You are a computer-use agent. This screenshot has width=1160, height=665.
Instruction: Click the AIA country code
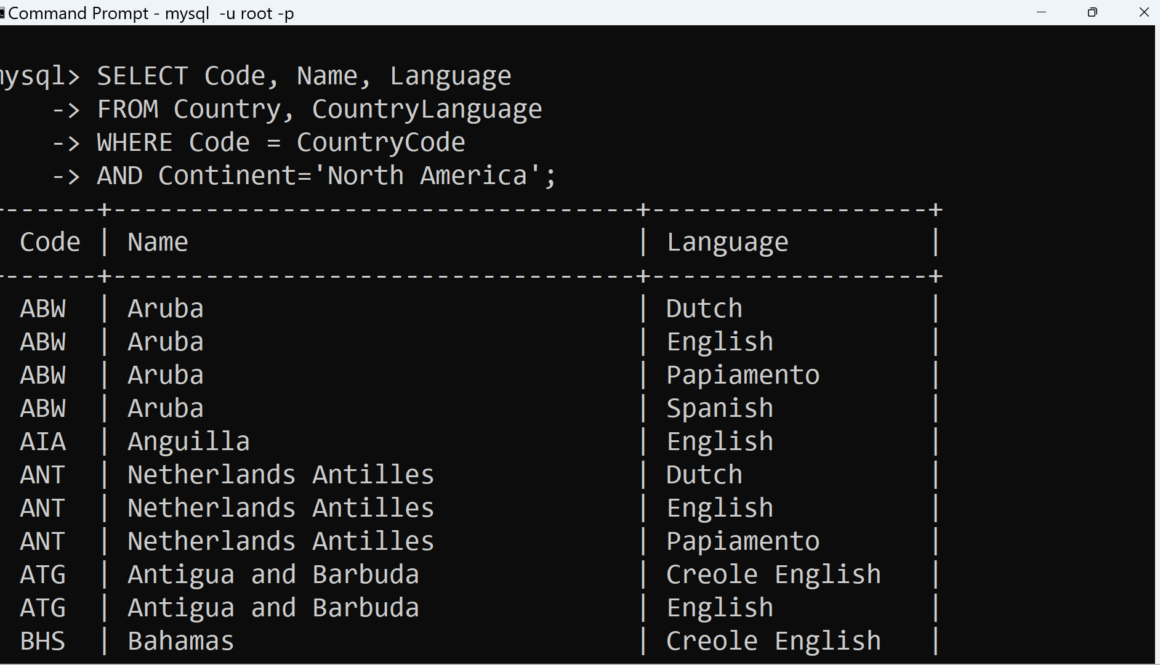click(x=42, y=441)
